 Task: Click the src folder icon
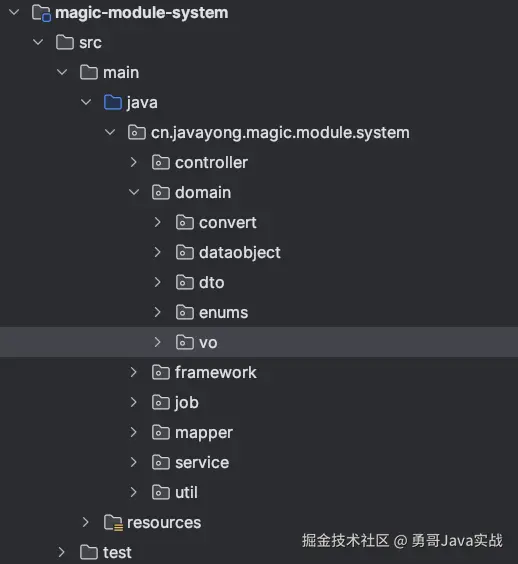(x=65, y=42)
